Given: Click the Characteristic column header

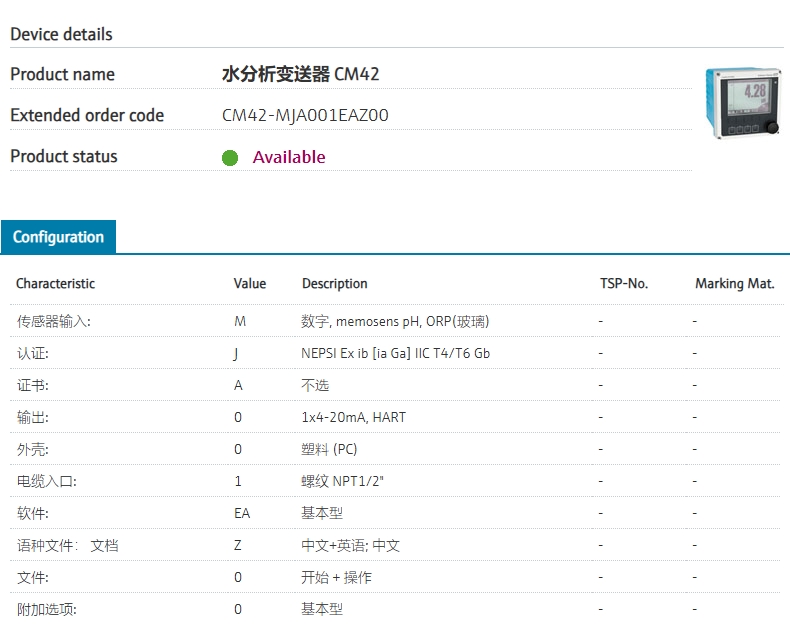Looking at the screenshot, I should tap(55, 283).
